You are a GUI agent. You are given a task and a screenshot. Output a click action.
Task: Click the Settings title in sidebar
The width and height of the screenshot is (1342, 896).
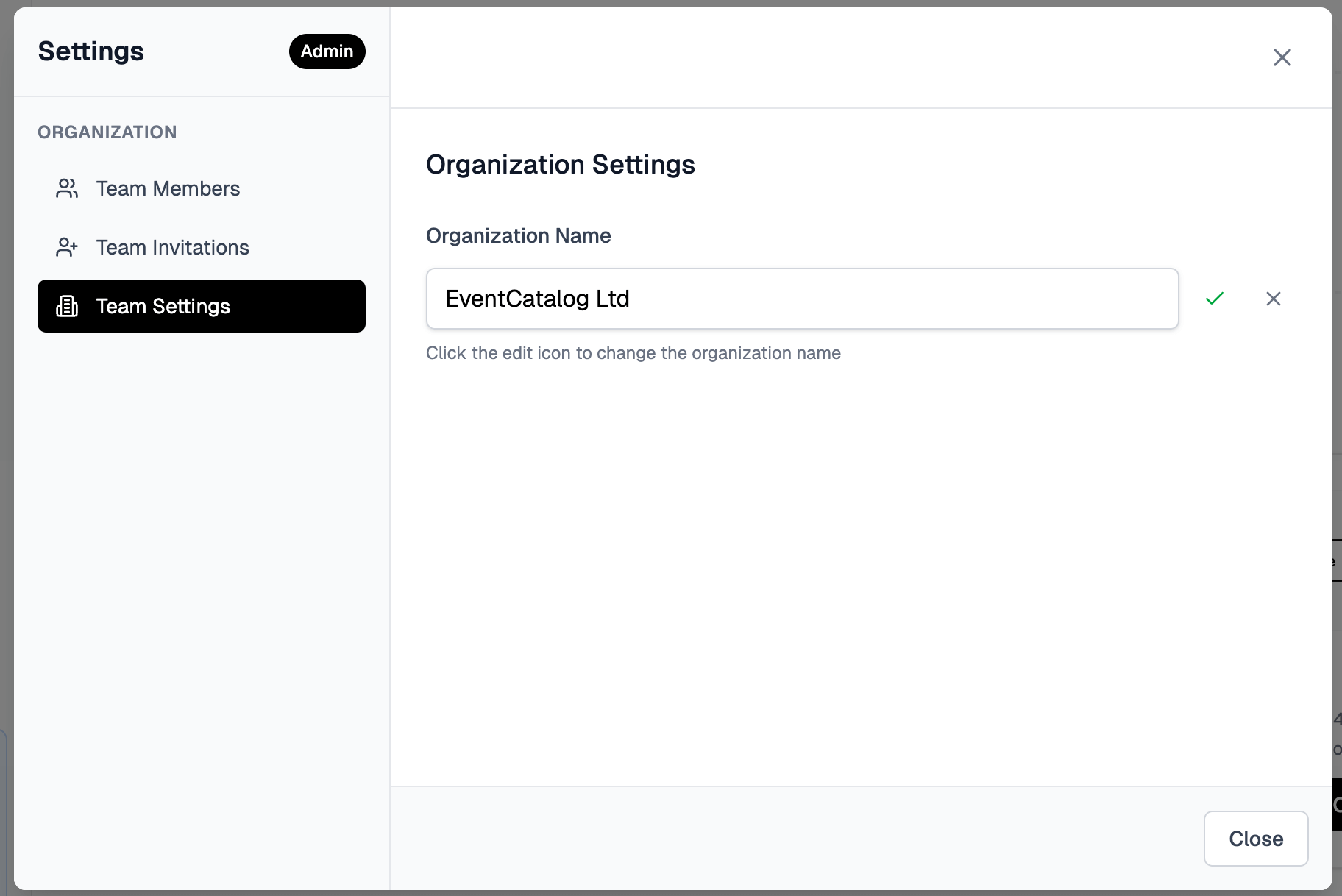(x=91, y=51)
